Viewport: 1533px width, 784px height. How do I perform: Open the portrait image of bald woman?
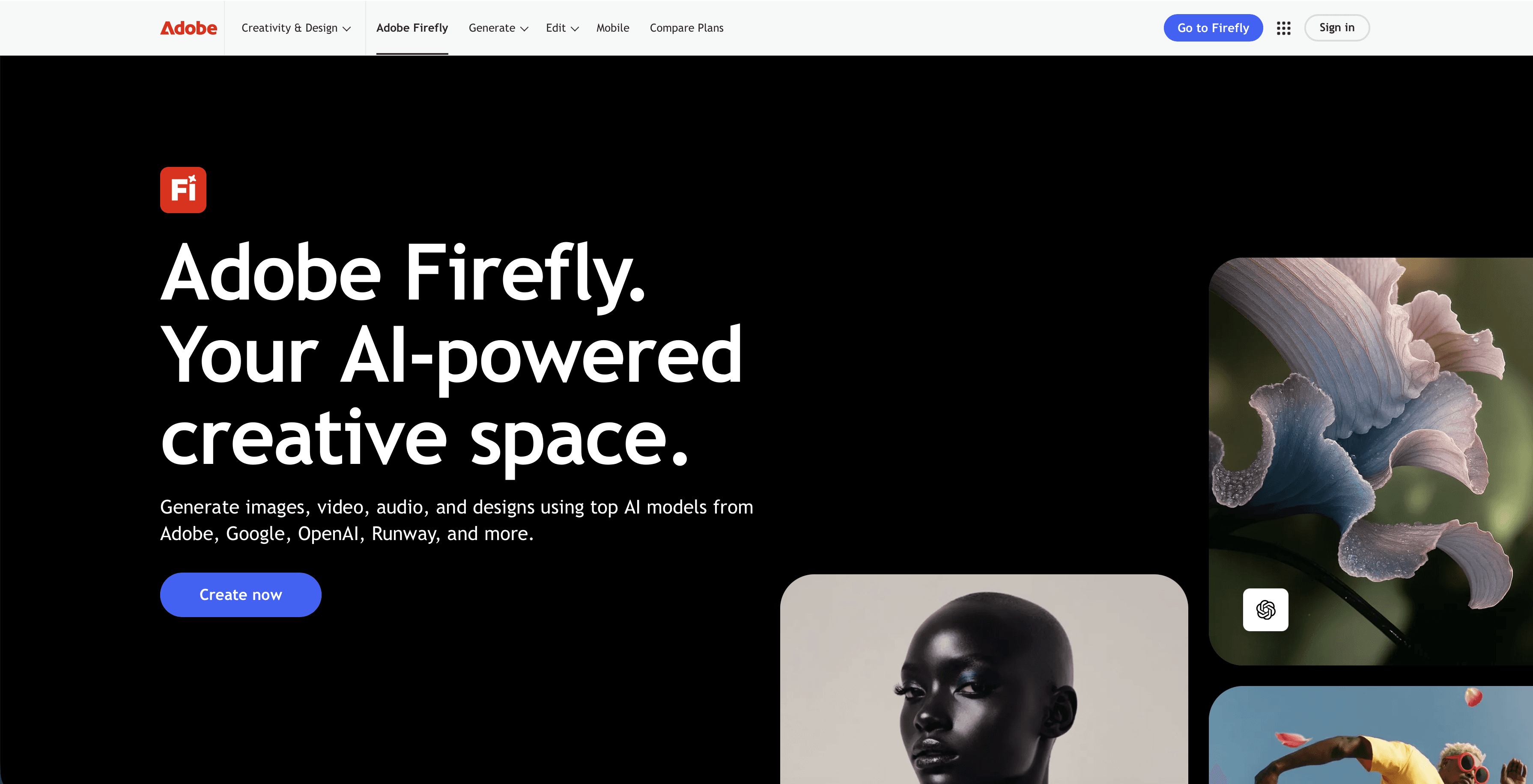coord(984,679)
